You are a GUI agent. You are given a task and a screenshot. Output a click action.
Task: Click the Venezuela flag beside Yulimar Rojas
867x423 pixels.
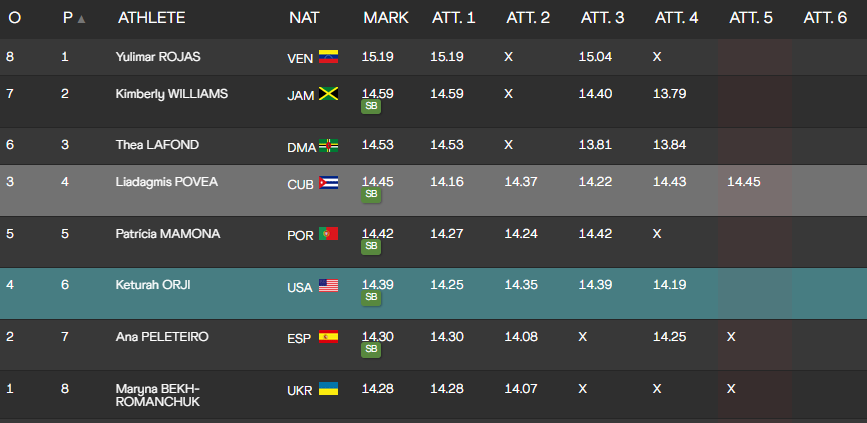pyautogui.click(x=328, y=57)
